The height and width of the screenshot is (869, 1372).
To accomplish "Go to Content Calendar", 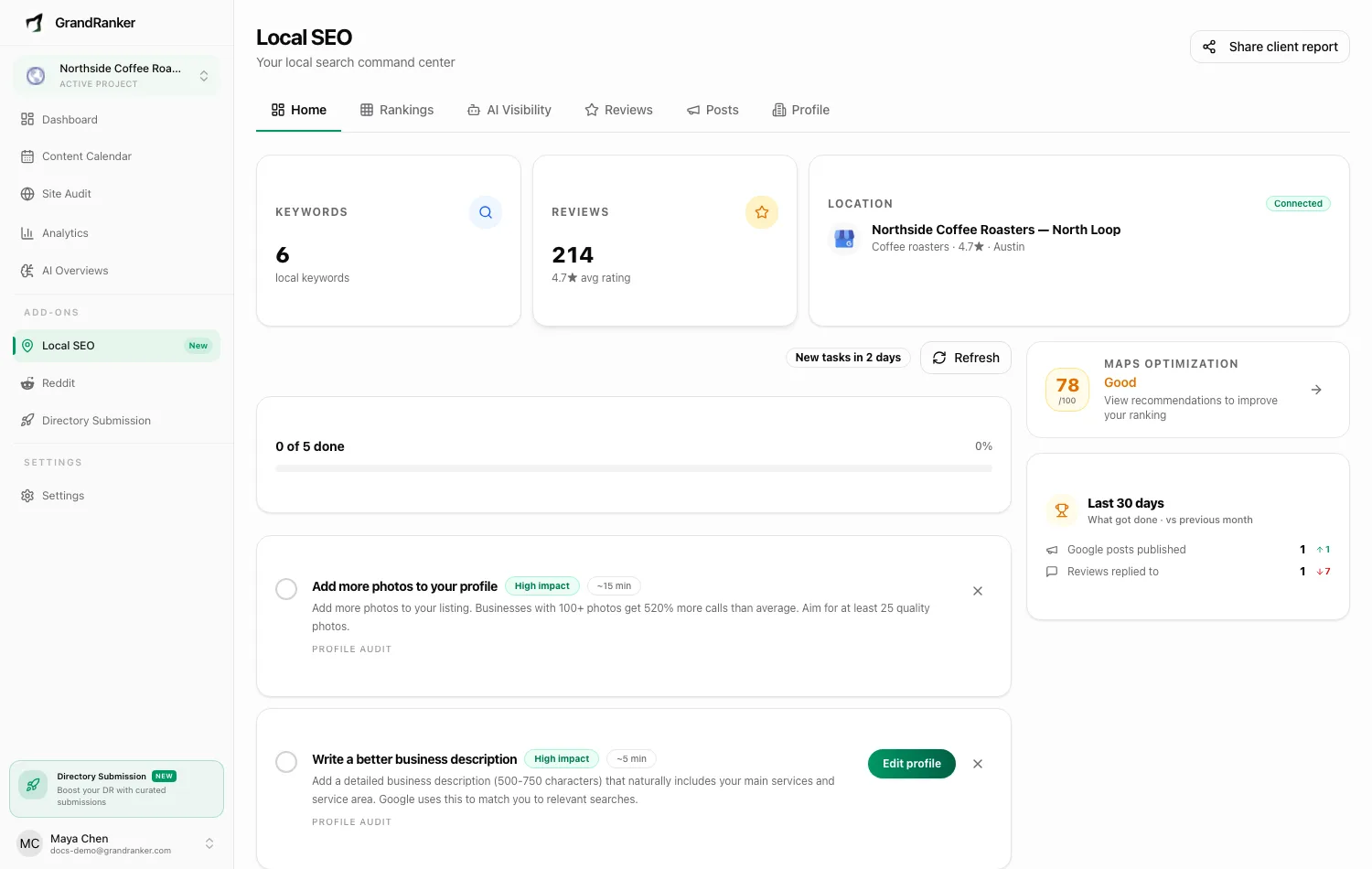I will [117, 156].
